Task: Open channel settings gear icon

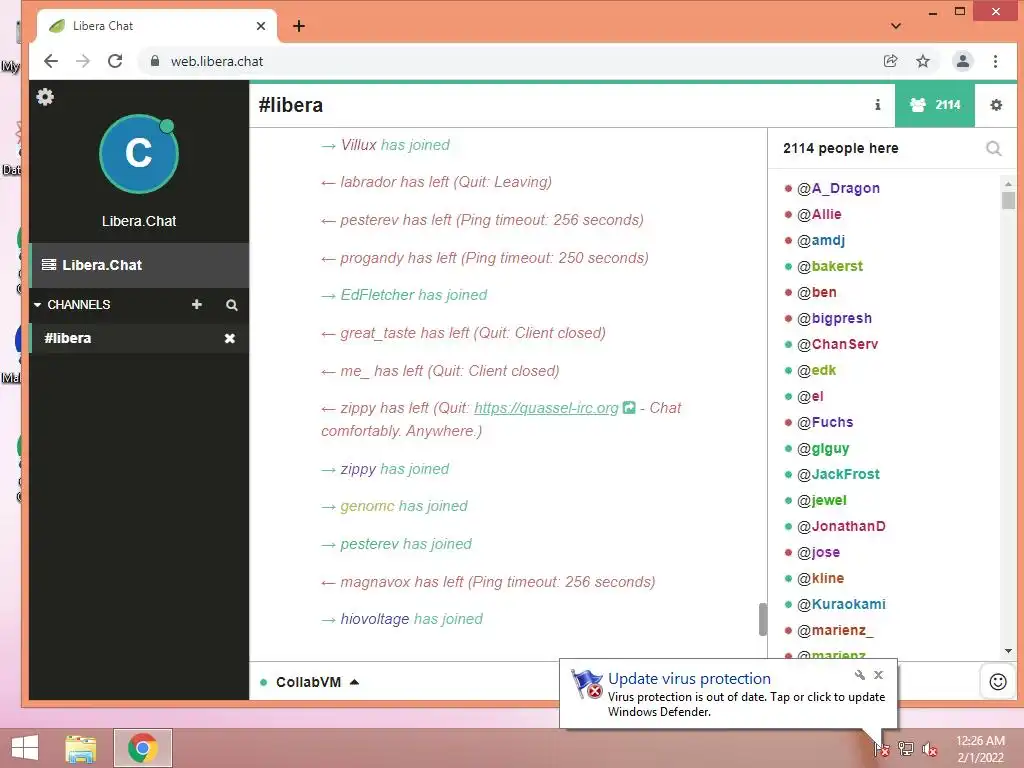Action: 996,104
